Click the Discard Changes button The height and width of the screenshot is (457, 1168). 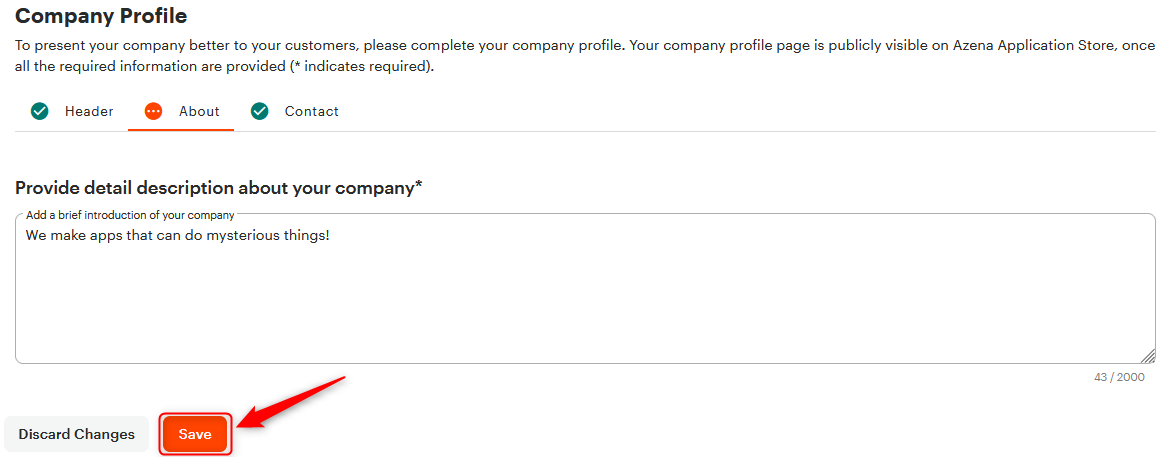coord(77,435)
